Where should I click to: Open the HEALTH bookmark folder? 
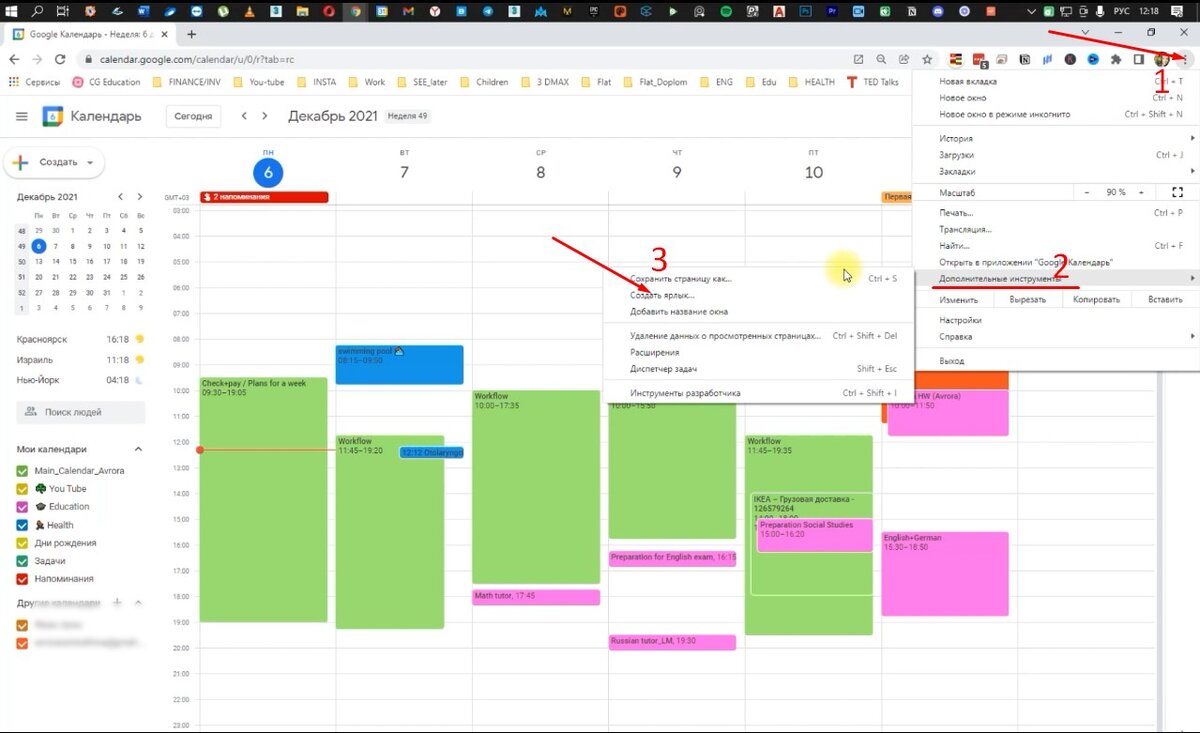tap(811, 82)
